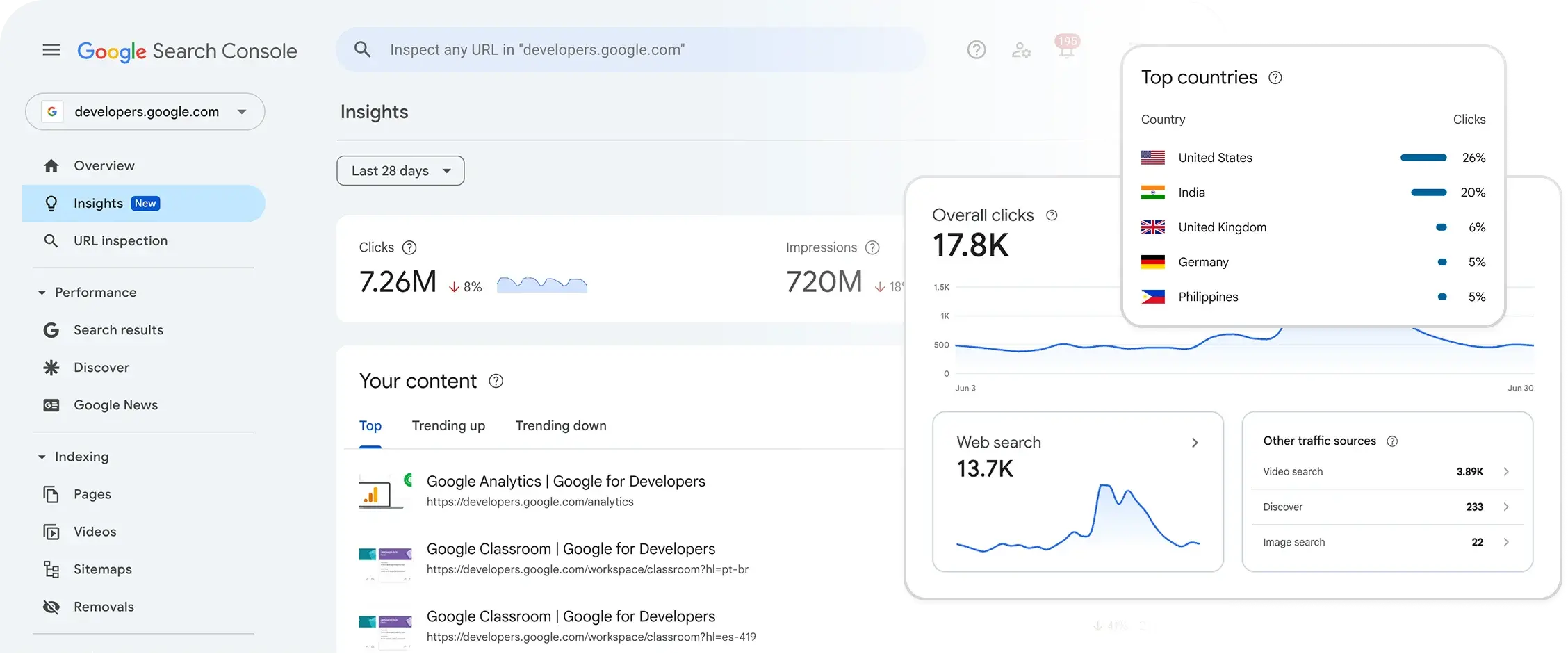Open the Last 28 days date dropdown

tap(400, 171)
